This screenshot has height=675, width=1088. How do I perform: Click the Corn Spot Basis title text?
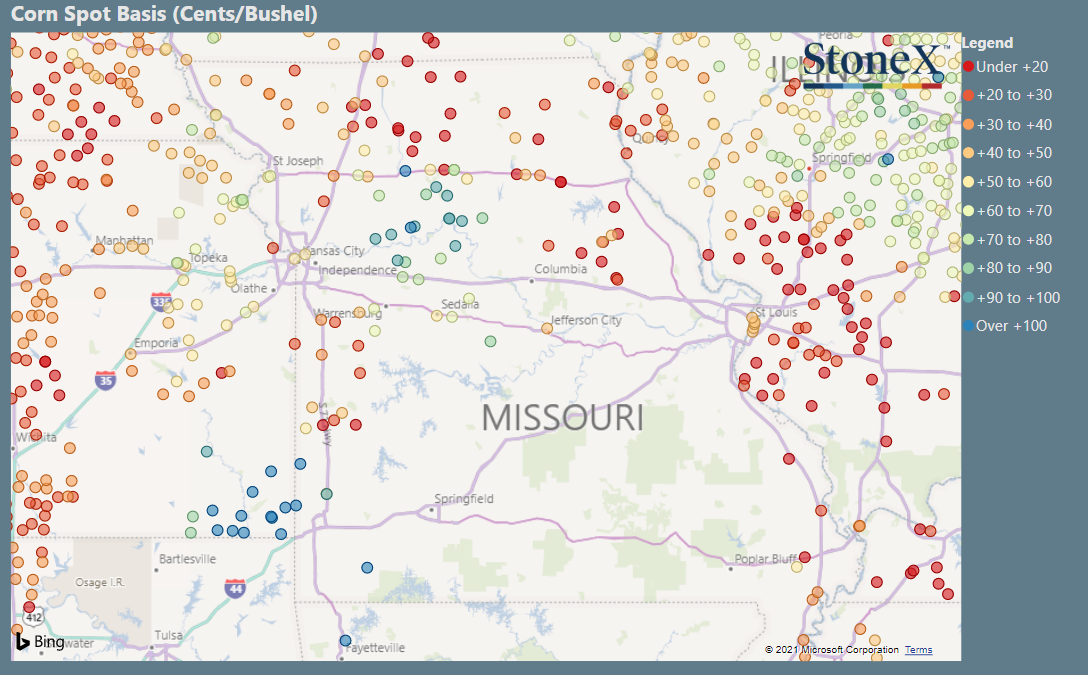pos(164,14)
